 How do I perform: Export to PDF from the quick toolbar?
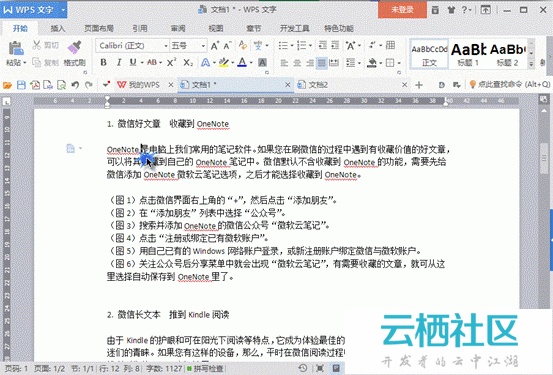pos(35,85)
